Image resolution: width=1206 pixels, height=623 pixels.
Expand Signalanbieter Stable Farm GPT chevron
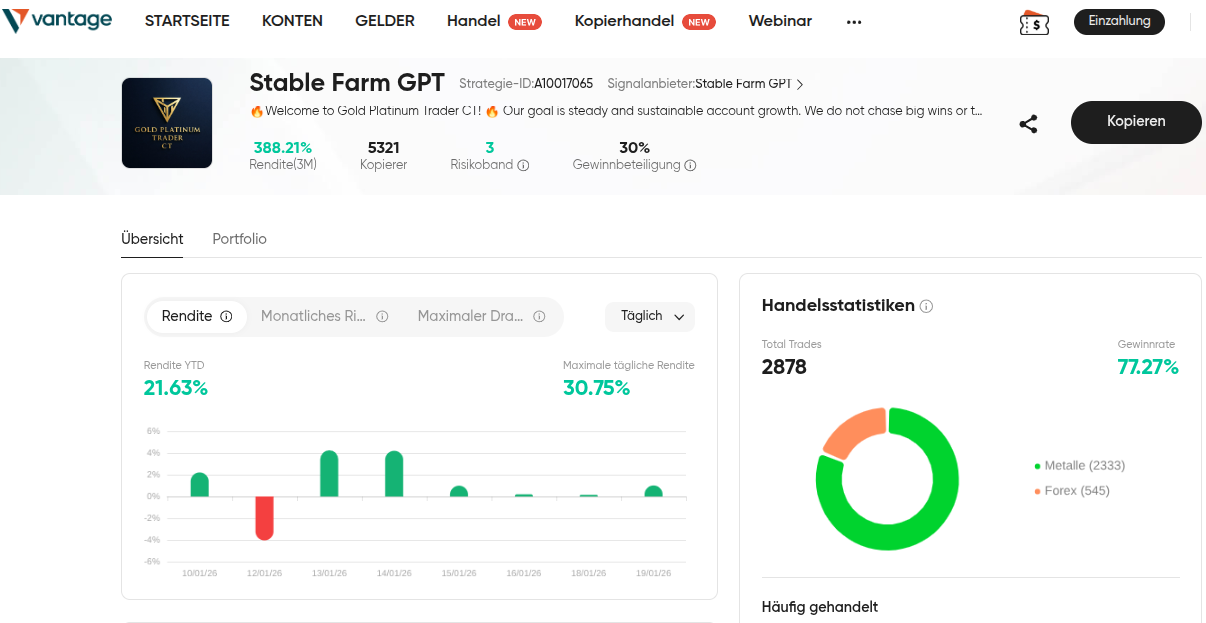(800, 85)
